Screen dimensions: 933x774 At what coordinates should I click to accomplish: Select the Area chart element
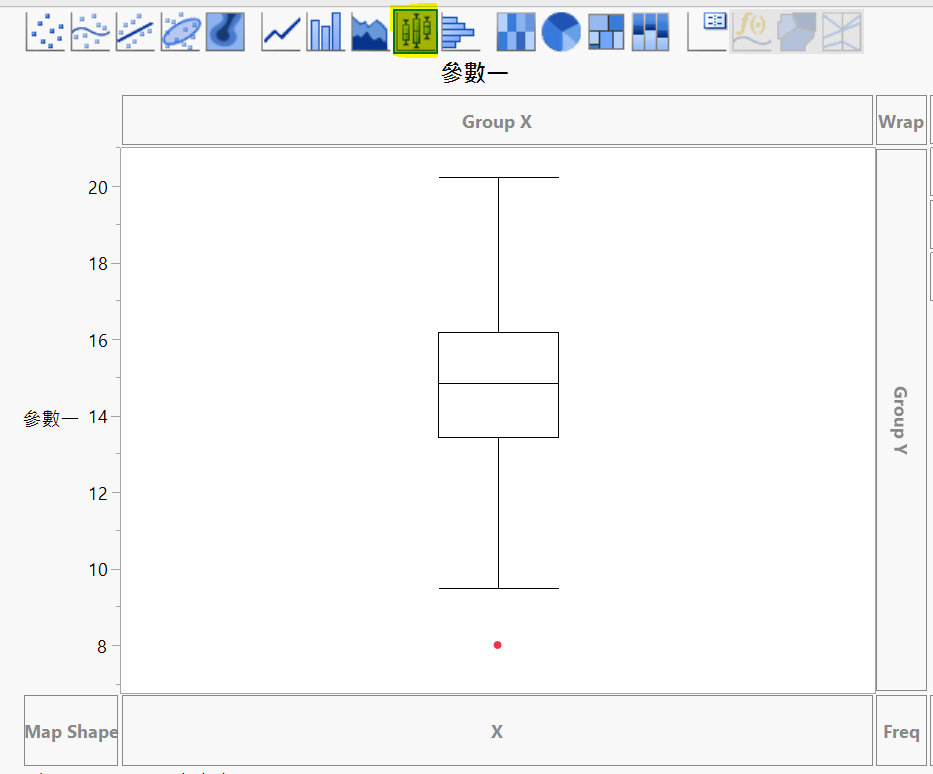click(370, 32)
